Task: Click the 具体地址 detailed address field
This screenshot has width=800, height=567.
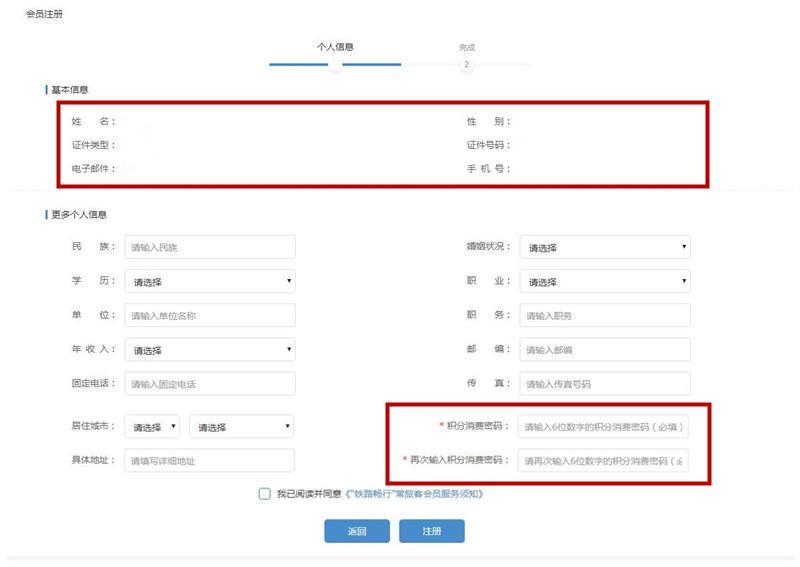Action: (209, 461)
